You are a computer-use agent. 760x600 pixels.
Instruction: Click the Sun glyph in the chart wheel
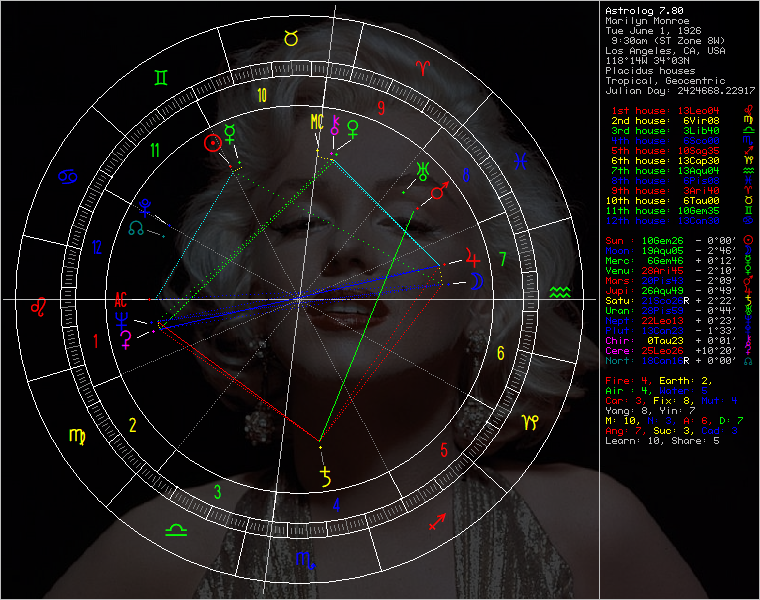[x=211, y=142]
